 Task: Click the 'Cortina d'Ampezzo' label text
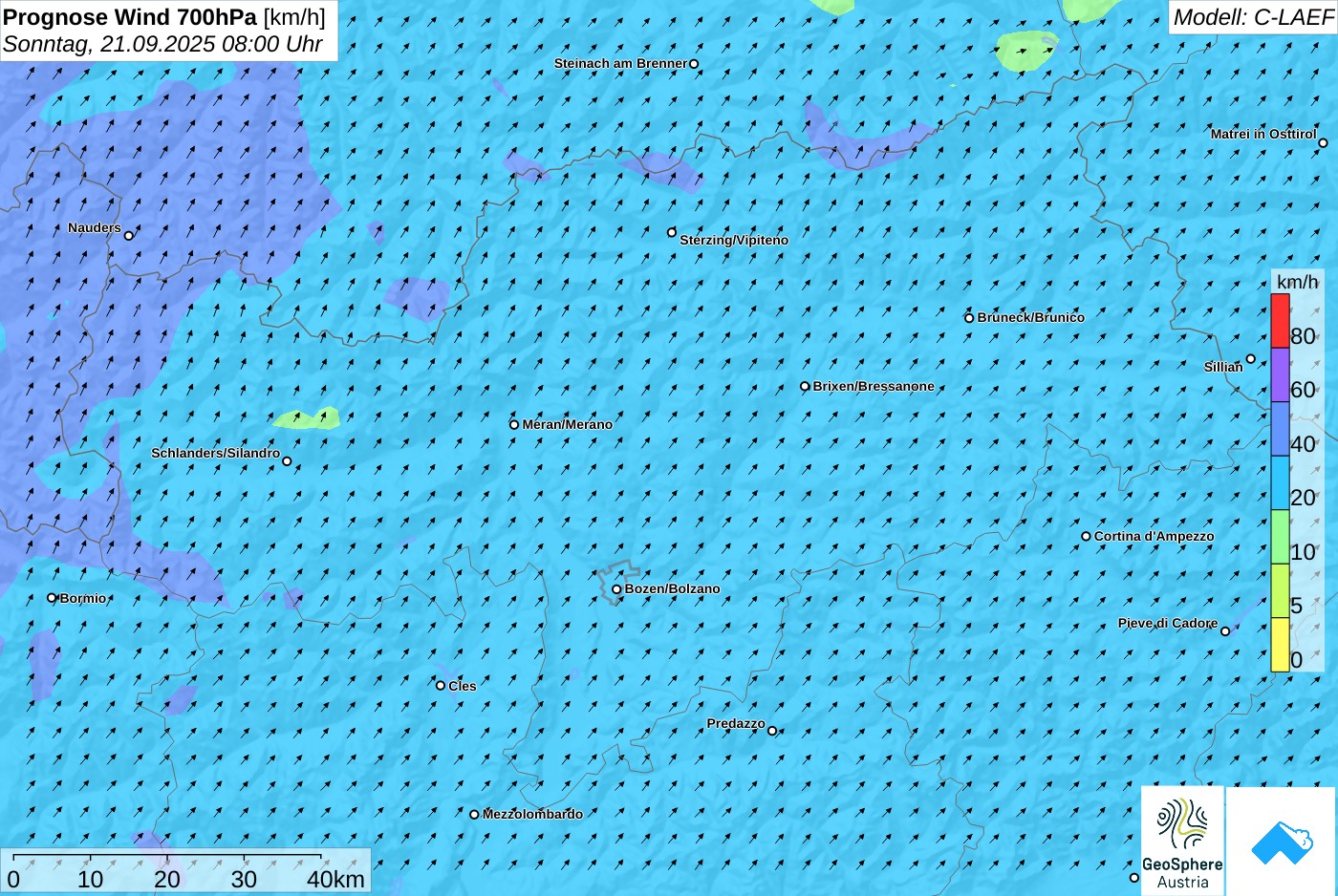coord(1155,537)
